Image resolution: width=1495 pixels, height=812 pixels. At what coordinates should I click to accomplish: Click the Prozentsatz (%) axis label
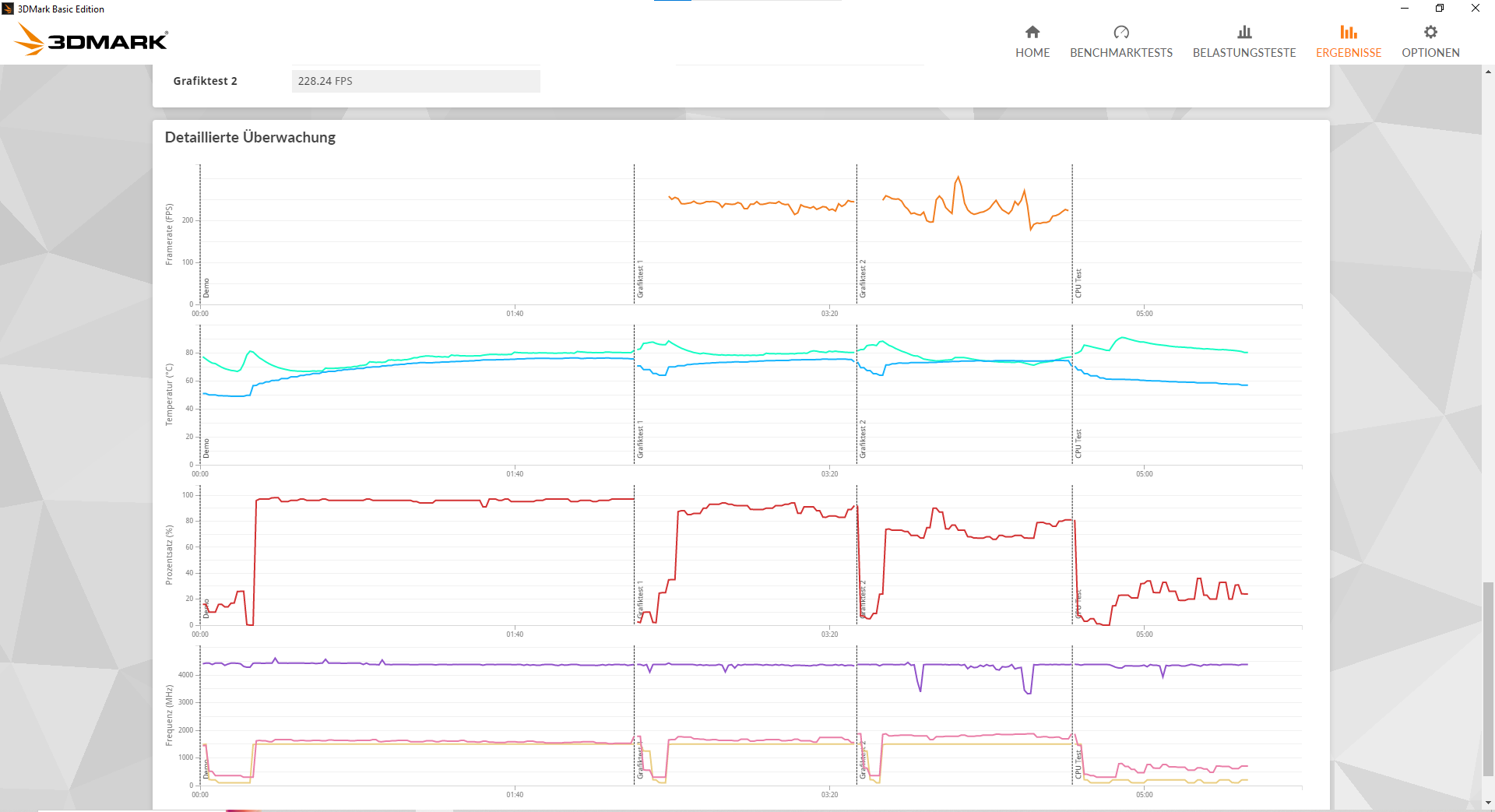[x=169, y=555]
